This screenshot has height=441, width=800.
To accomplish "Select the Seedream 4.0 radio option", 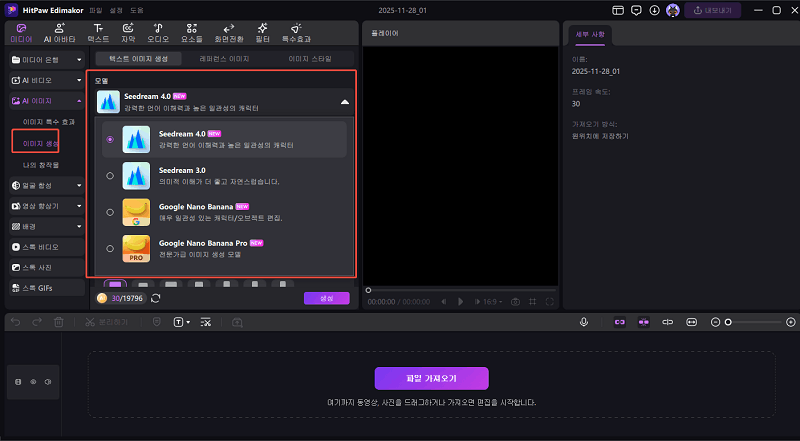I will click(x=110, y=139).
